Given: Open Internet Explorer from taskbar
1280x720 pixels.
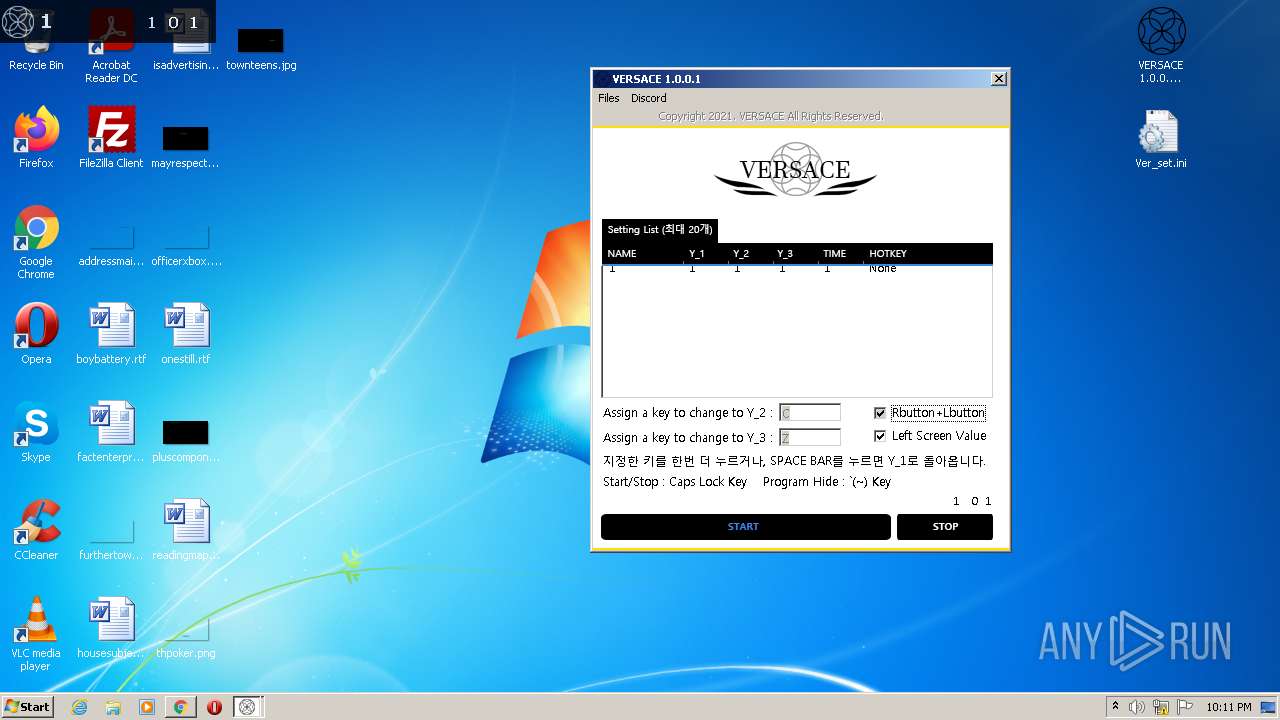Looking at the screenshot, I should coord(79,707).
